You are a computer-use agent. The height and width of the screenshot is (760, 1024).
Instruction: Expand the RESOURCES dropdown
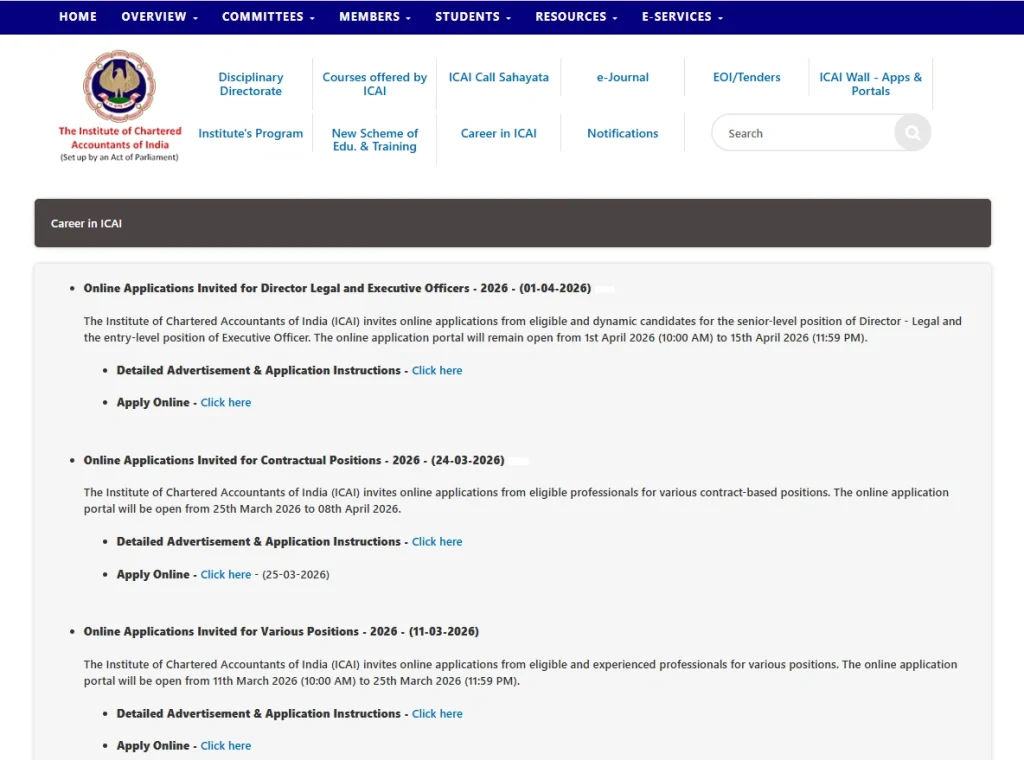pos(576,16)
